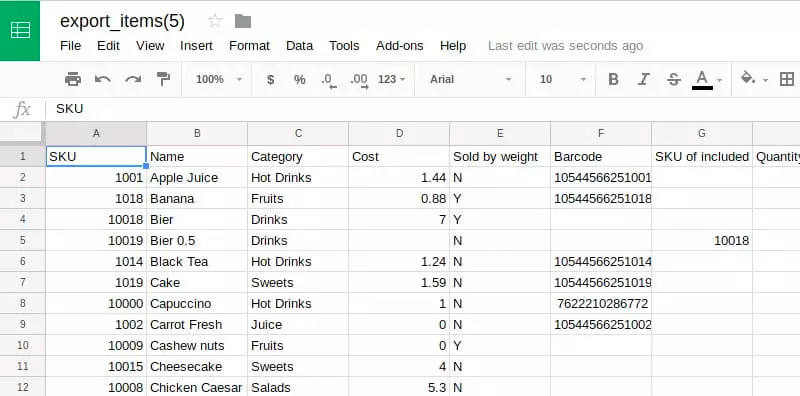Viewport: 800px width, 396px height.
Task: Expand the fill color dropdown arrow
Action: coord(765,80)
